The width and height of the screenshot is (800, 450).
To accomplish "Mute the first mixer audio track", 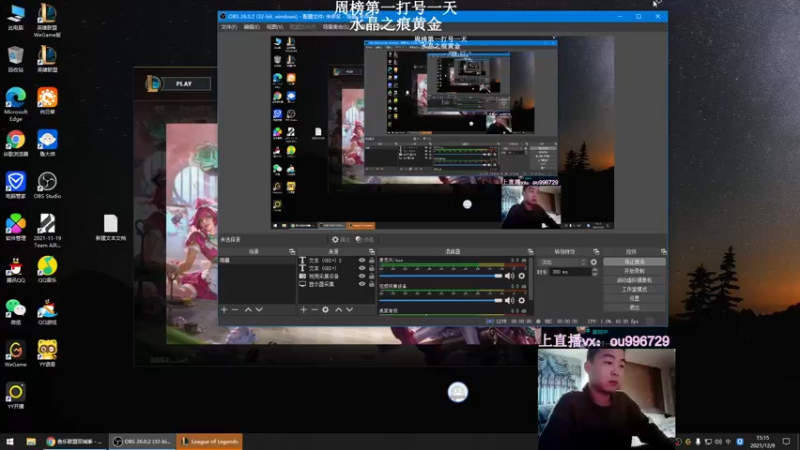I will (x=510, y=276).
